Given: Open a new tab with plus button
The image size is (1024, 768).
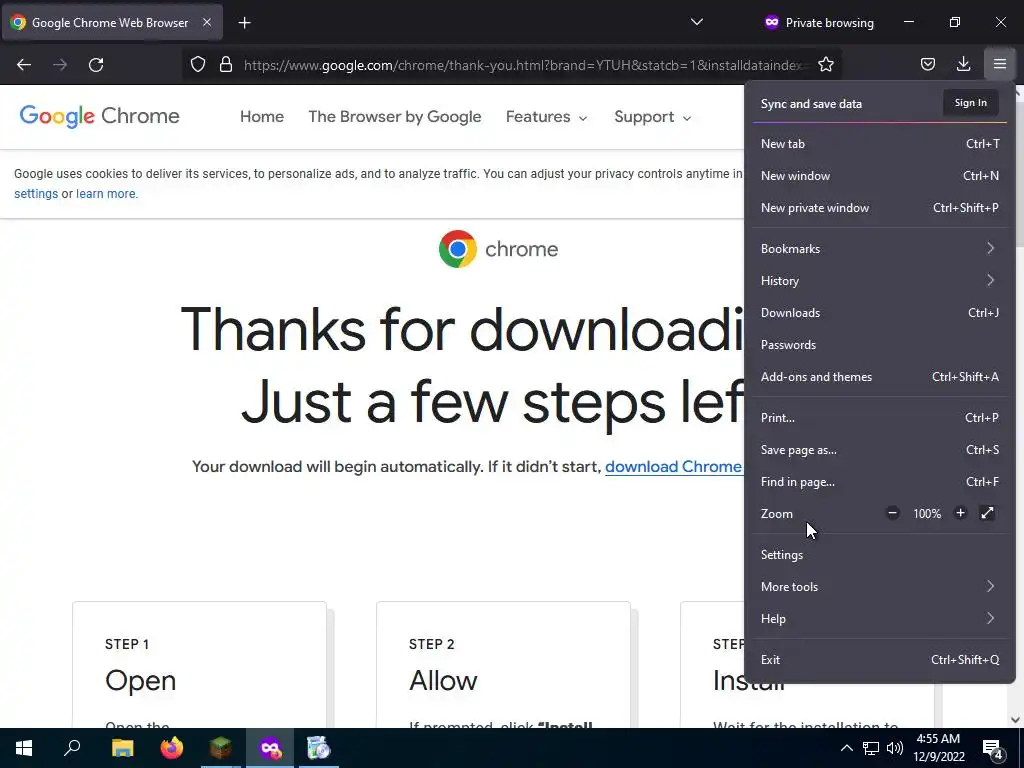Looking at the screenshot, I should coord(244,23).
